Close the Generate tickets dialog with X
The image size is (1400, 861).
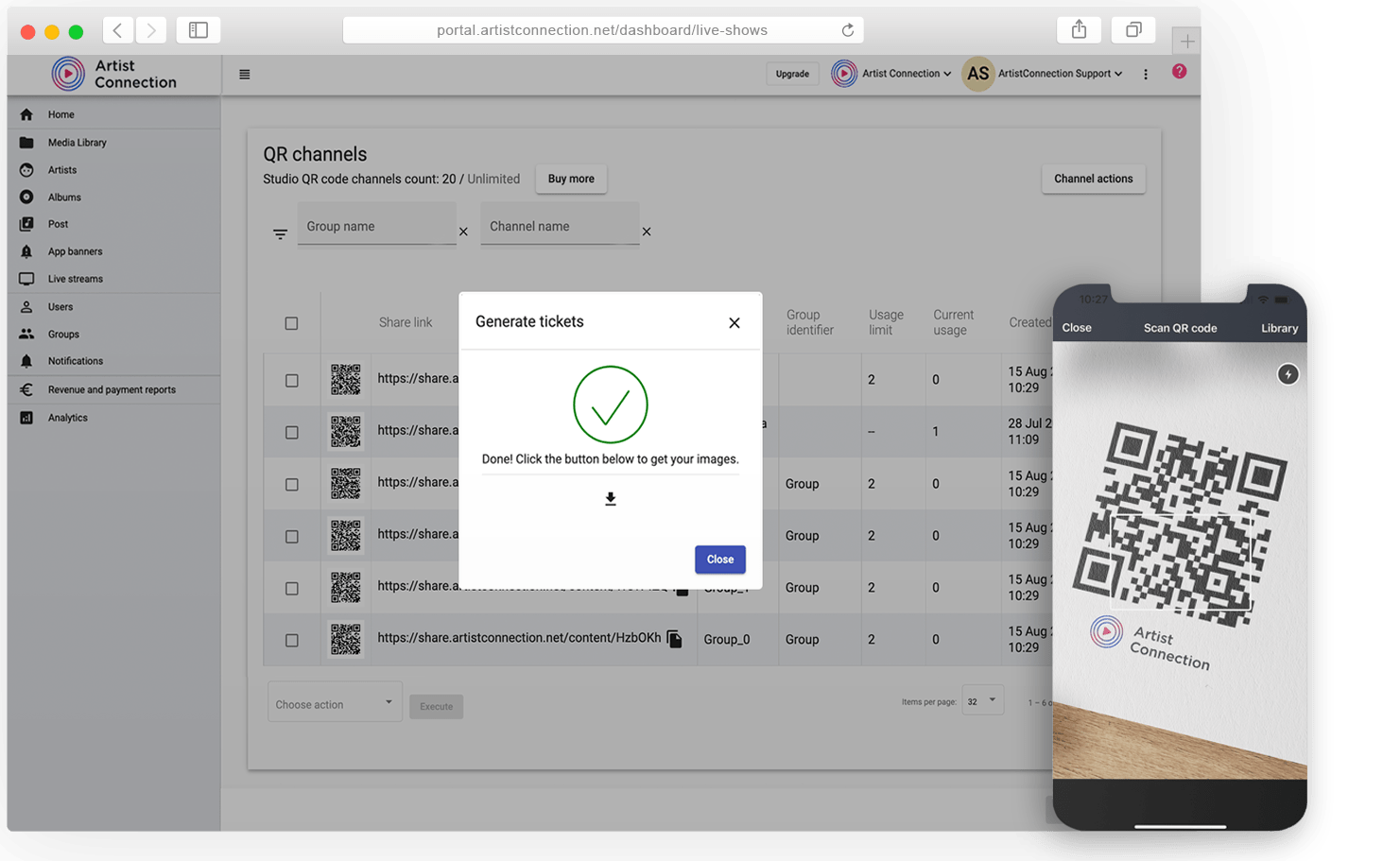point(734,323)
